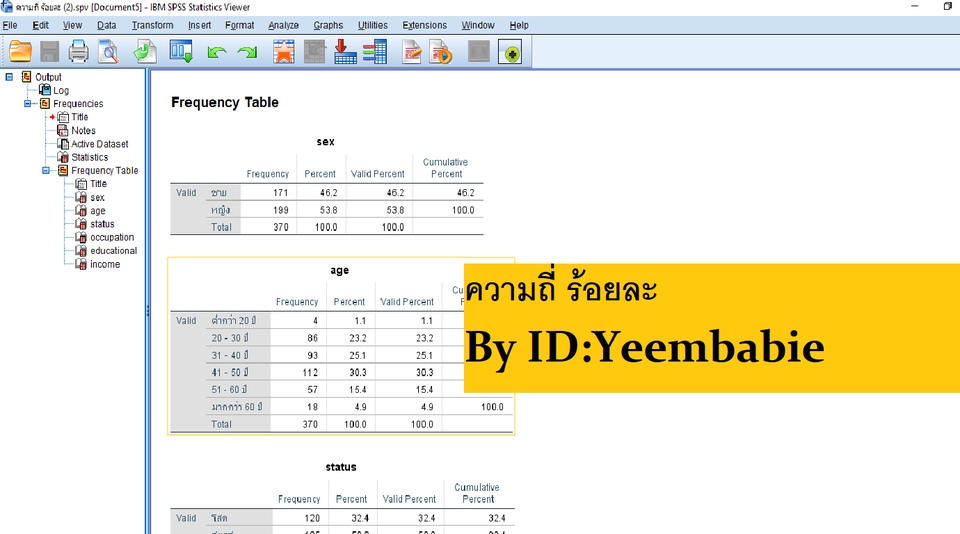The image size is (960, 534).
Task: Click the Print icon in the toolbar
Action: point(78,52)
